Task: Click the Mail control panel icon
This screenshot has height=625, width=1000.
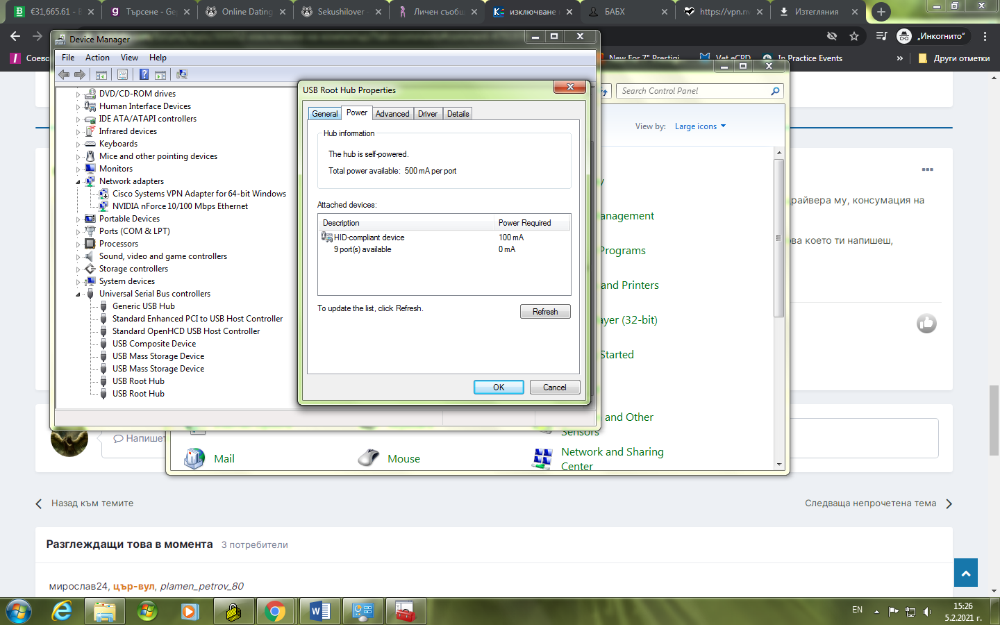Action: (x=209, y=459)
